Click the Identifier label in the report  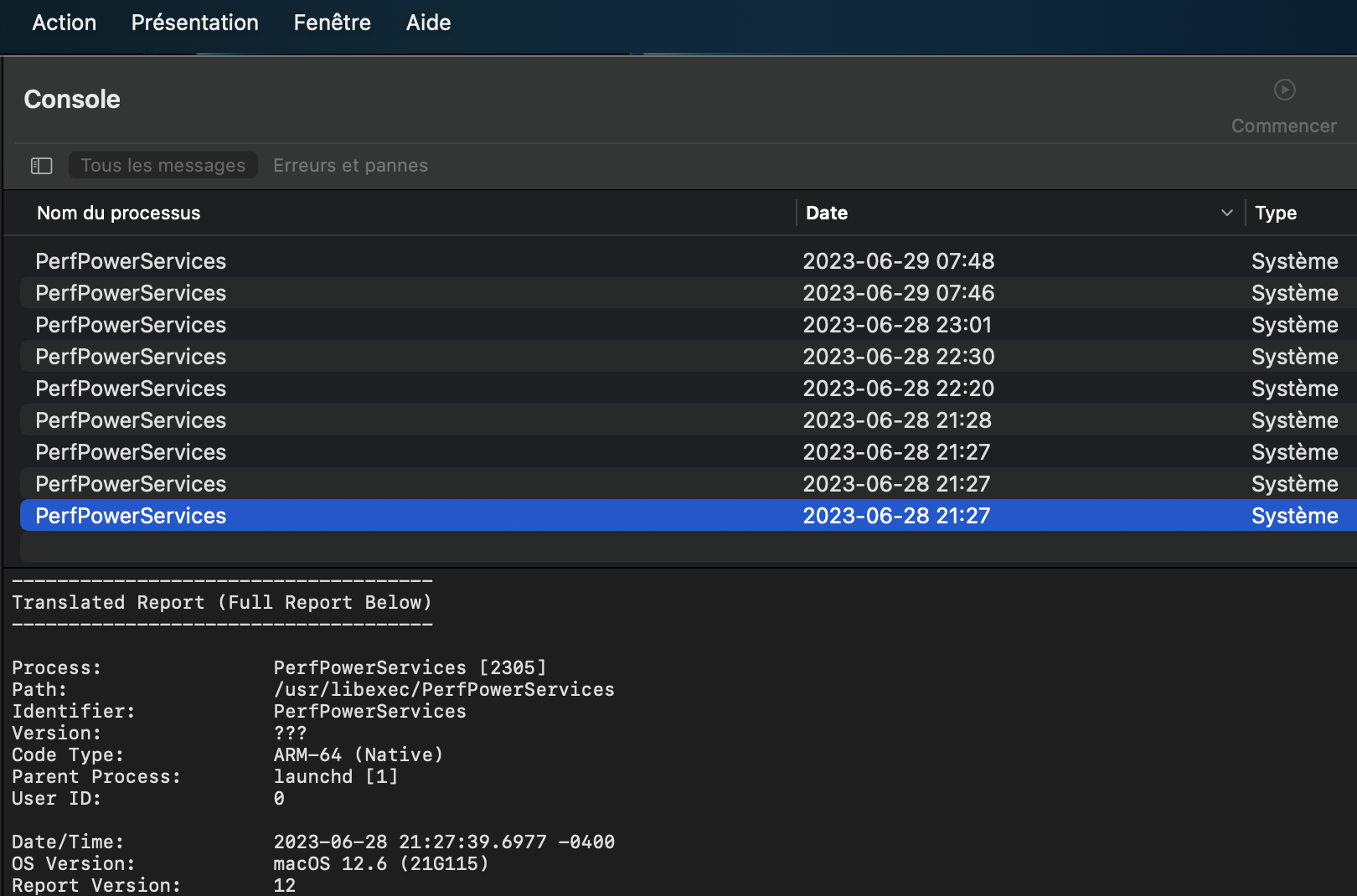(74, 712)
